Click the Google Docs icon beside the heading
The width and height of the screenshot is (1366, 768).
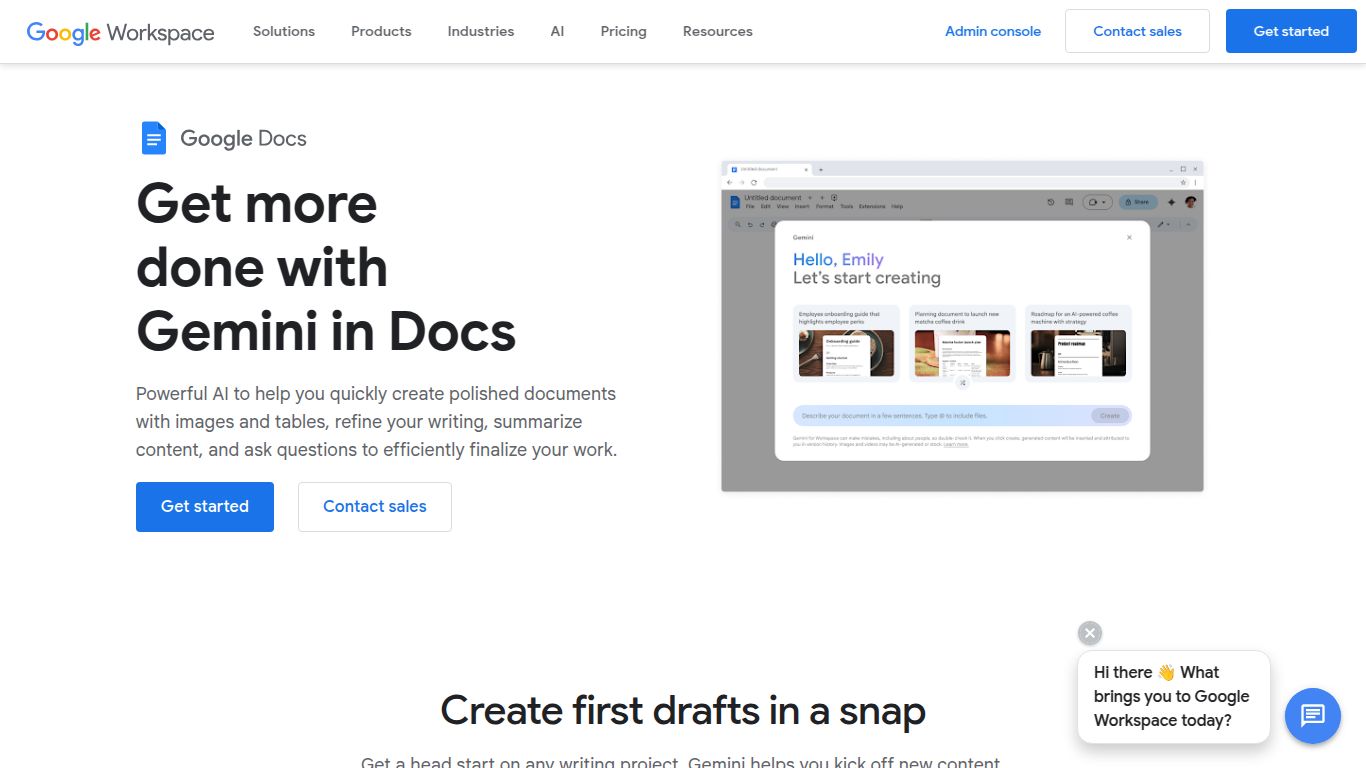click(x=154, y=138)
